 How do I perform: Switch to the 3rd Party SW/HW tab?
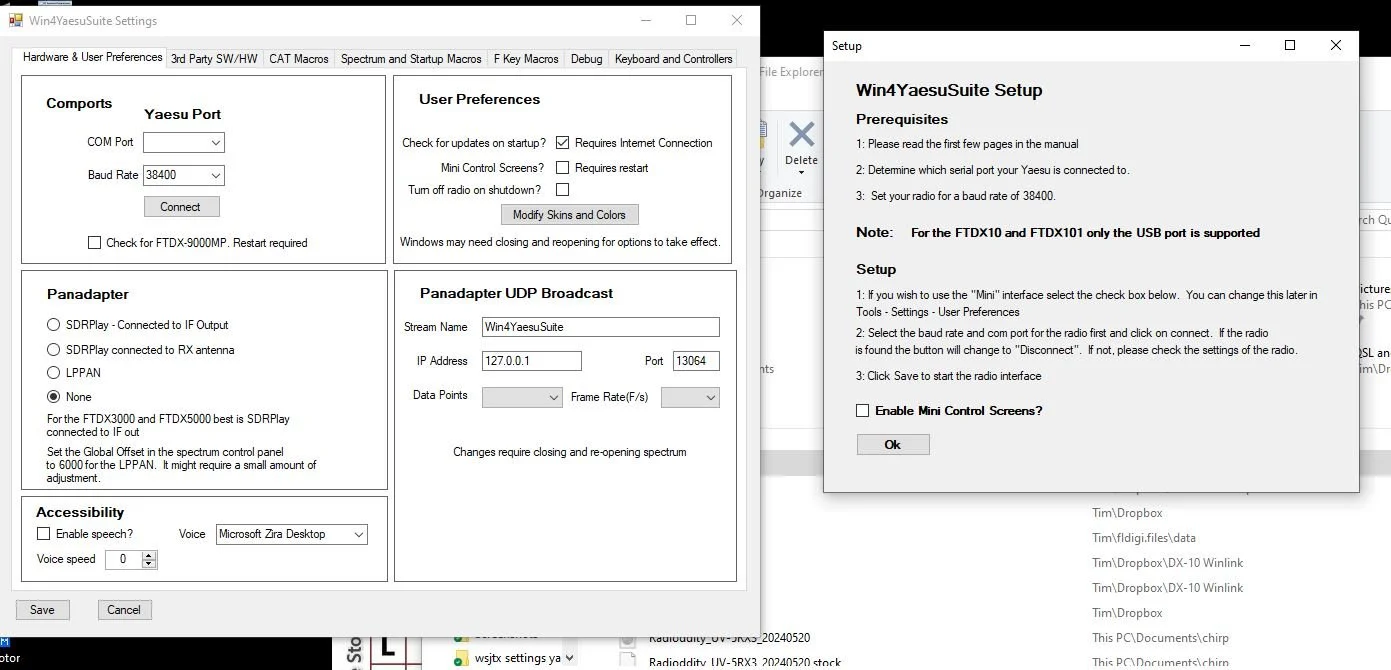pos(214,59)
